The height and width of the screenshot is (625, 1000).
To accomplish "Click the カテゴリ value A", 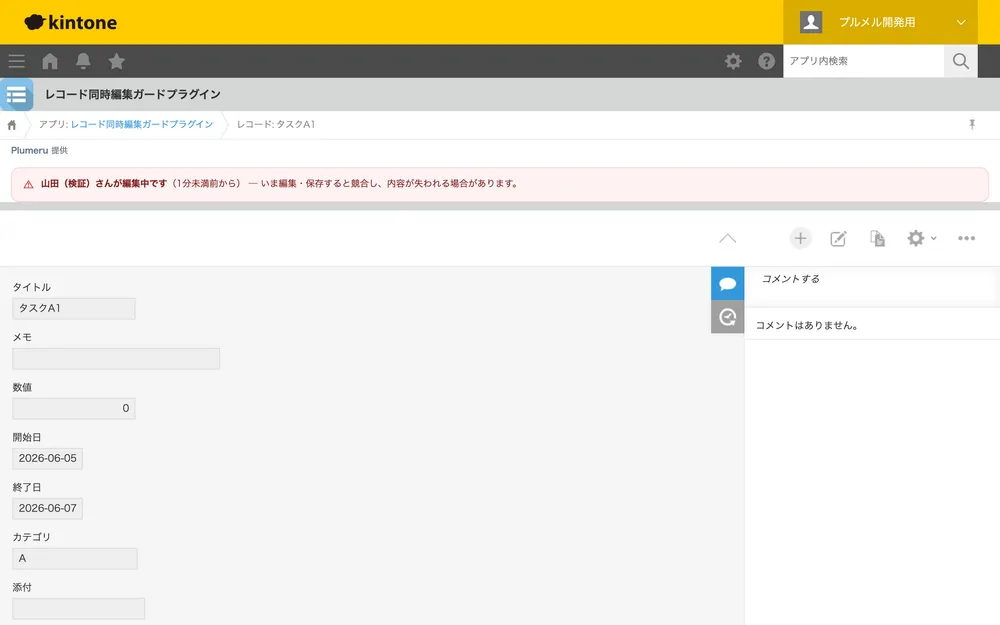I will (75, 559).
